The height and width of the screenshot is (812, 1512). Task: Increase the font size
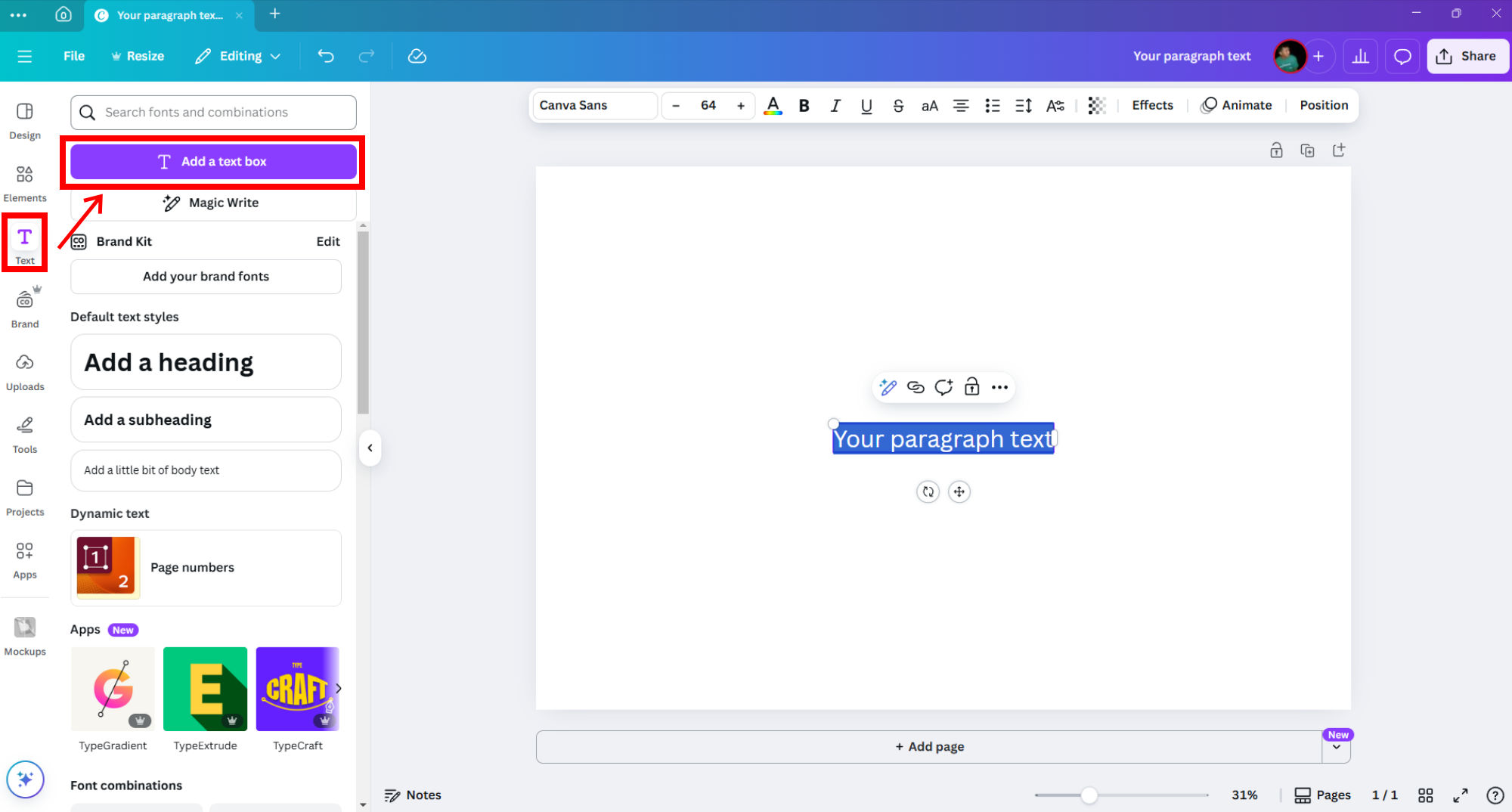click(x=741, y=106)
